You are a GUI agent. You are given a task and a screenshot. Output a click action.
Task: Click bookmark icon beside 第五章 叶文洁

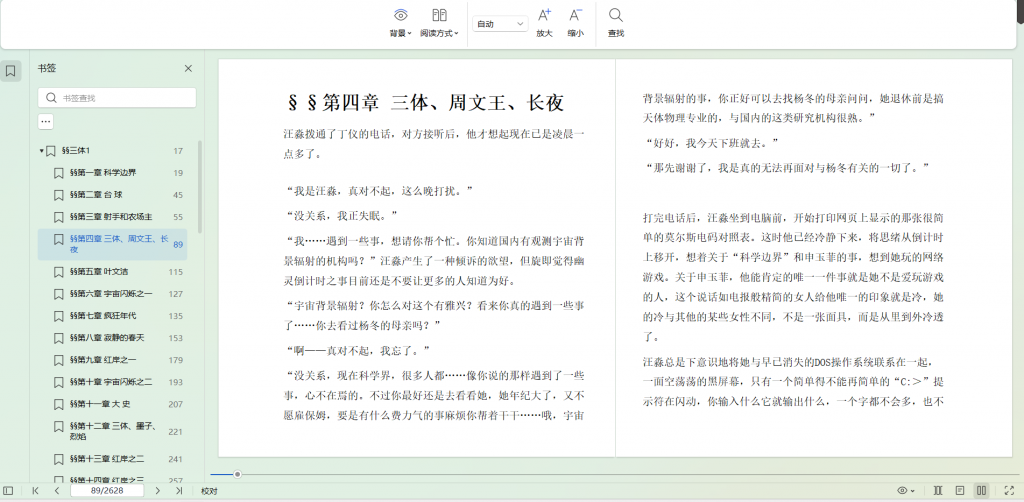(59, 272)
